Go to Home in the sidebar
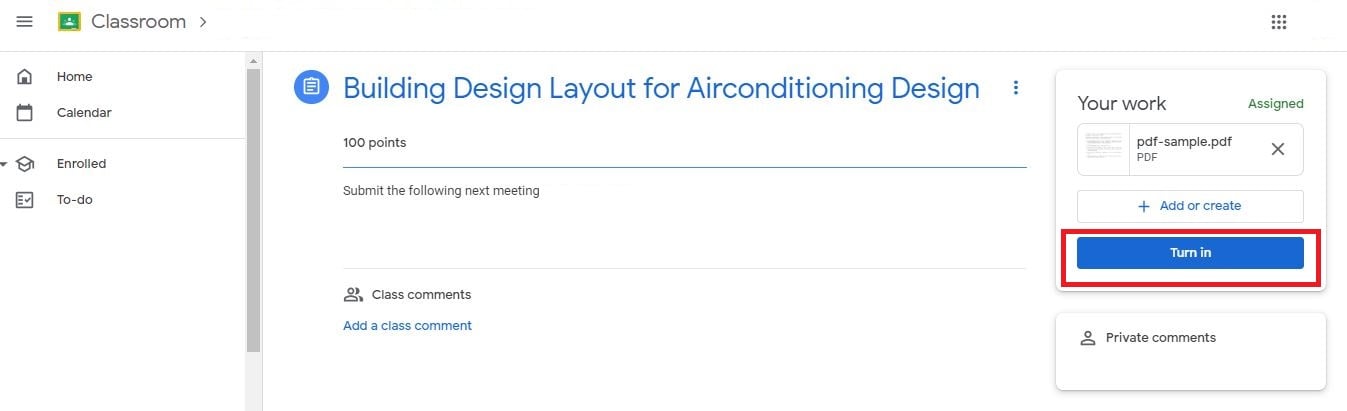Viewport: 1347px width, 411px height. 74,77
